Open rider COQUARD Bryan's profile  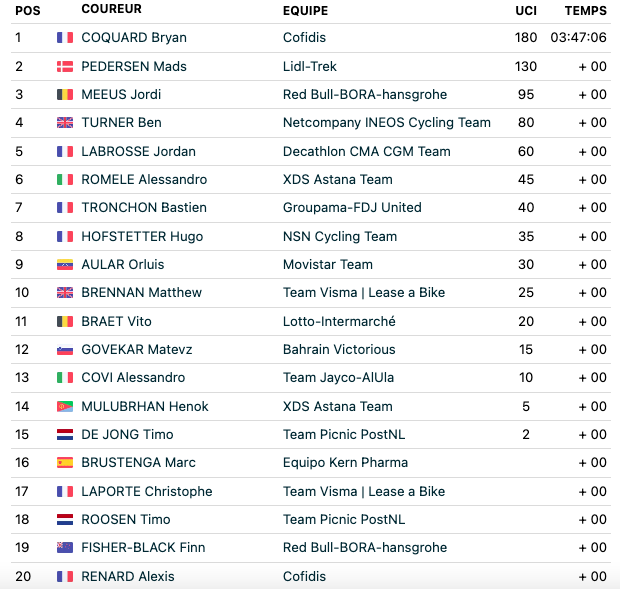click(134, 38)
